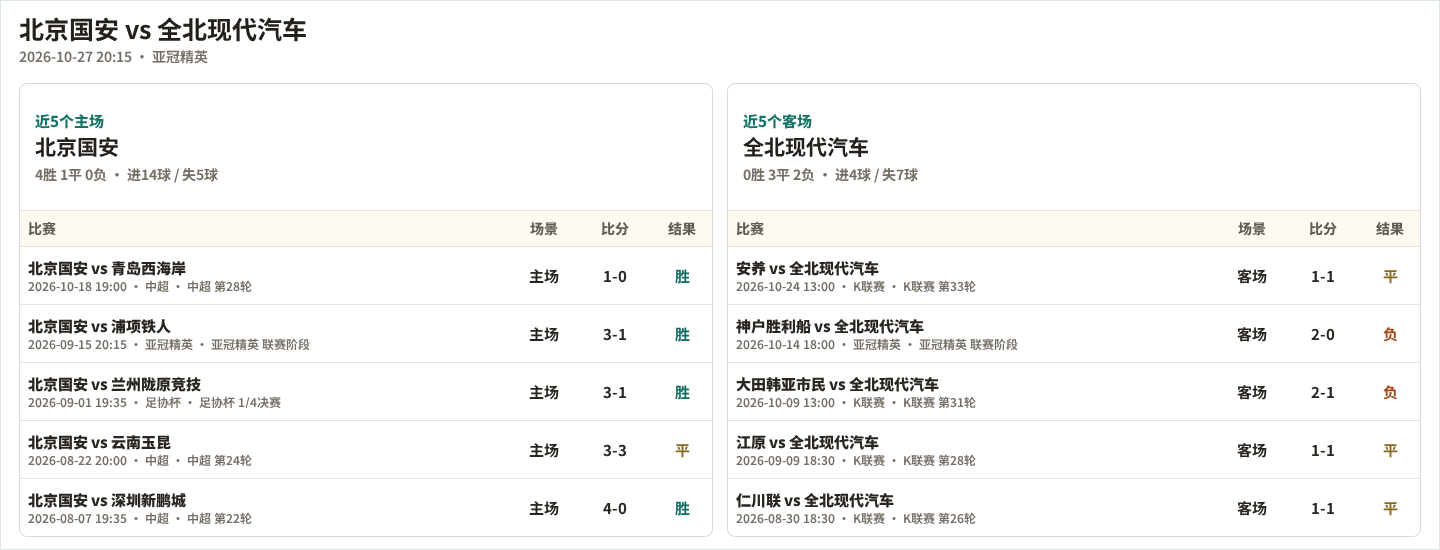
Task: Click the 近5个主场 label
Action: (x=70, y=121)
